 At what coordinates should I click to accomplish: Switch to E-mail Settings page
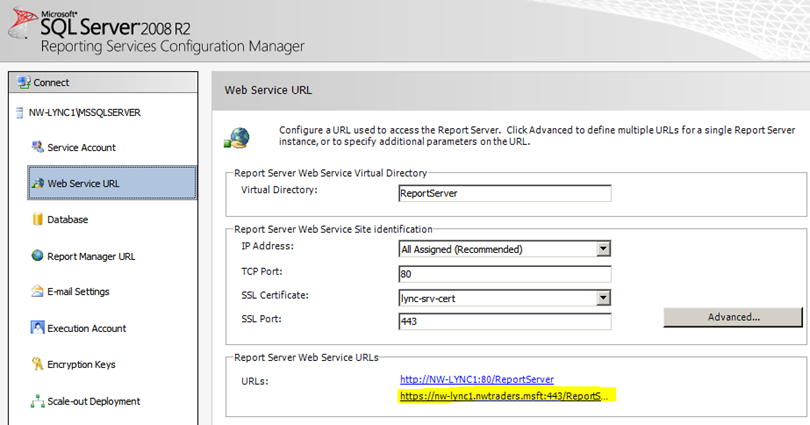click(78, 292)
